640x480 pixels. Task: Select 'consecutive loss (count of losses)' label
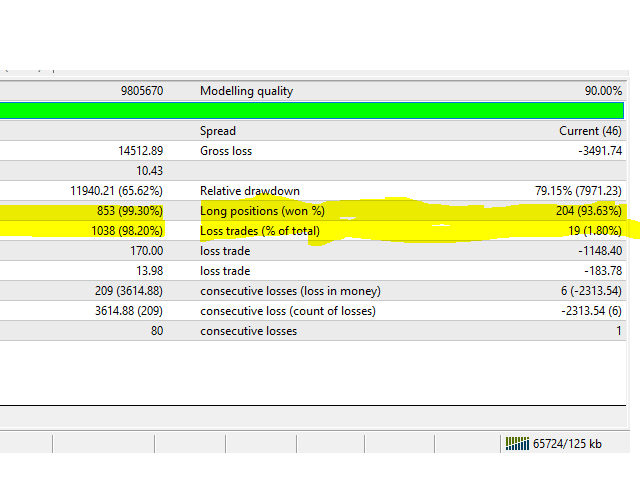click(288, 311)
